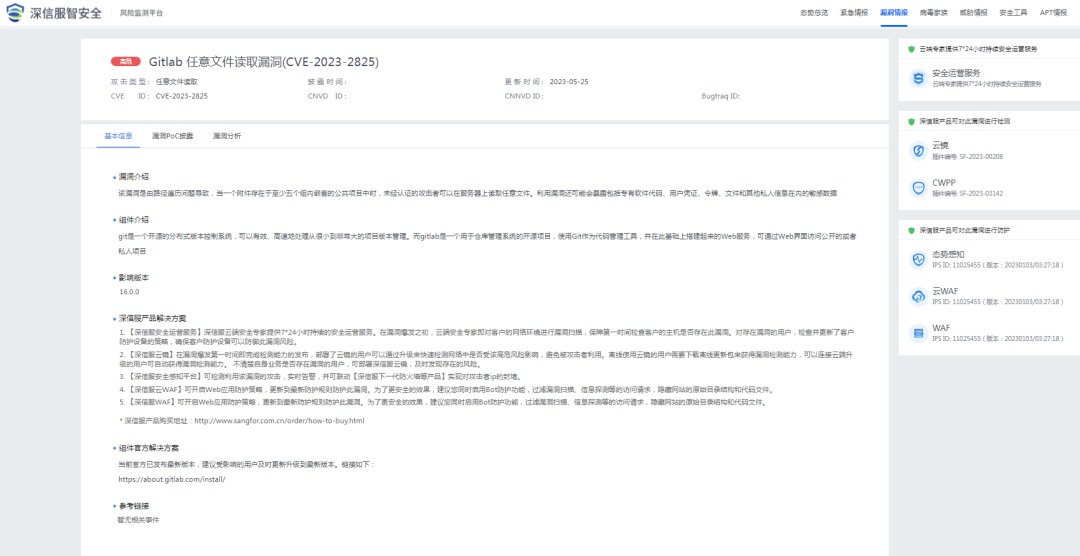Switch to the 漏洞分析 tab
Viewport: 1080px width, 556px height.
[x=227, y=136]
